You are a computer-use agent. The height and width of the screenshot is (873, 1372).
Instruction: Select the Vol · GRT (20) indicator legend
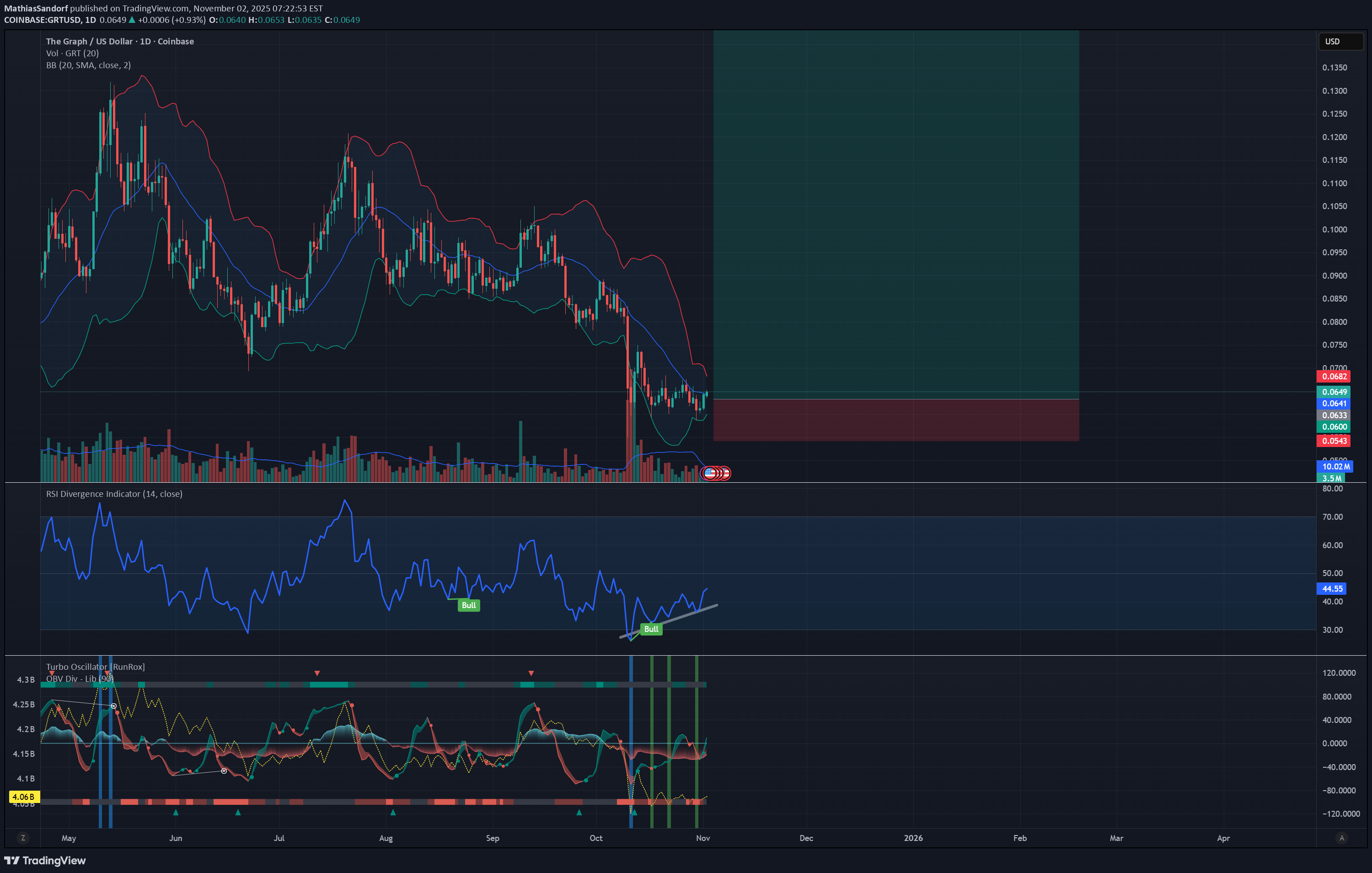point(72,53)
